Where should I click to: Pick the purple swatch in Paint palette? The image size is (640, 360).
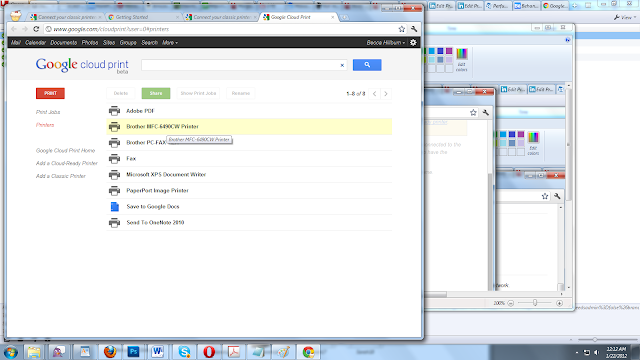coord(449,51)
